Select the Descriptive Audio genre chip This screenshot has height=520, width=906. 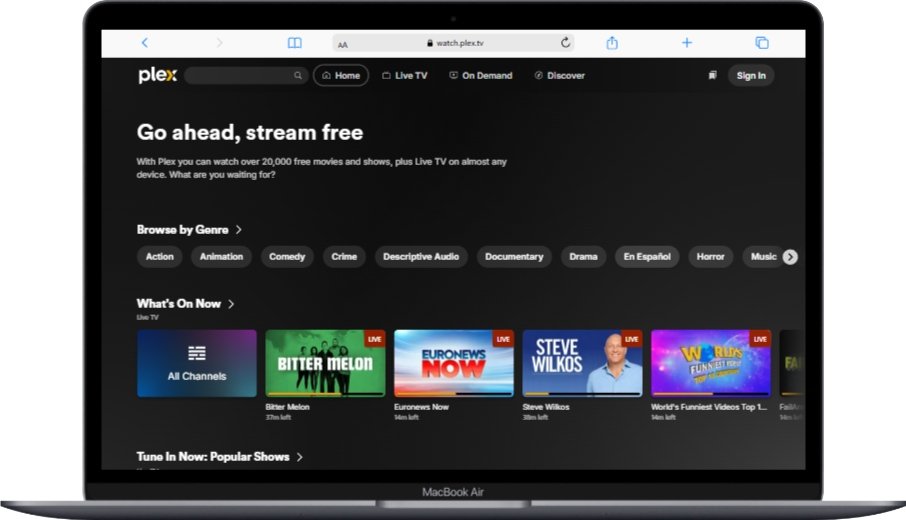tap(421, 257)
